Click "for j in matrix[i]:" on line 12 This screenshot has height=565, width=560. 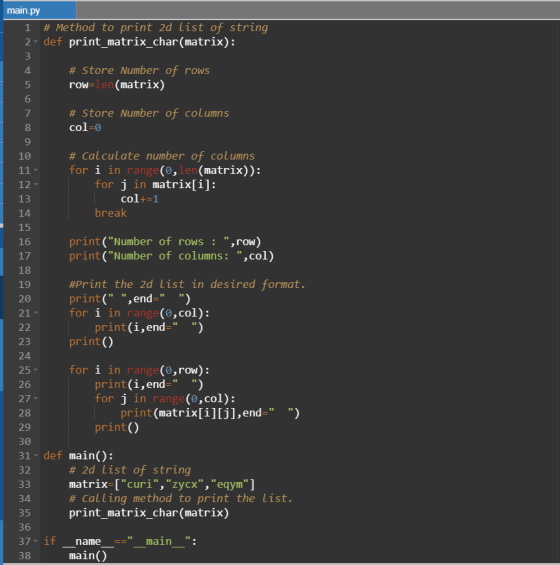point(155,184)
